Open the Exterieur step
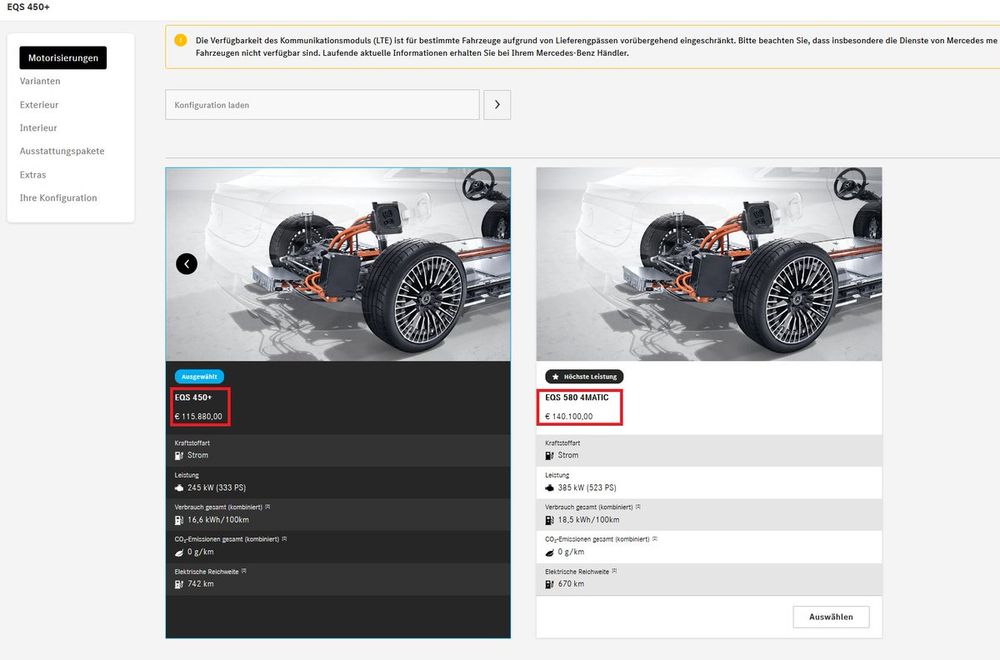1000x660 pixels. 39,105
